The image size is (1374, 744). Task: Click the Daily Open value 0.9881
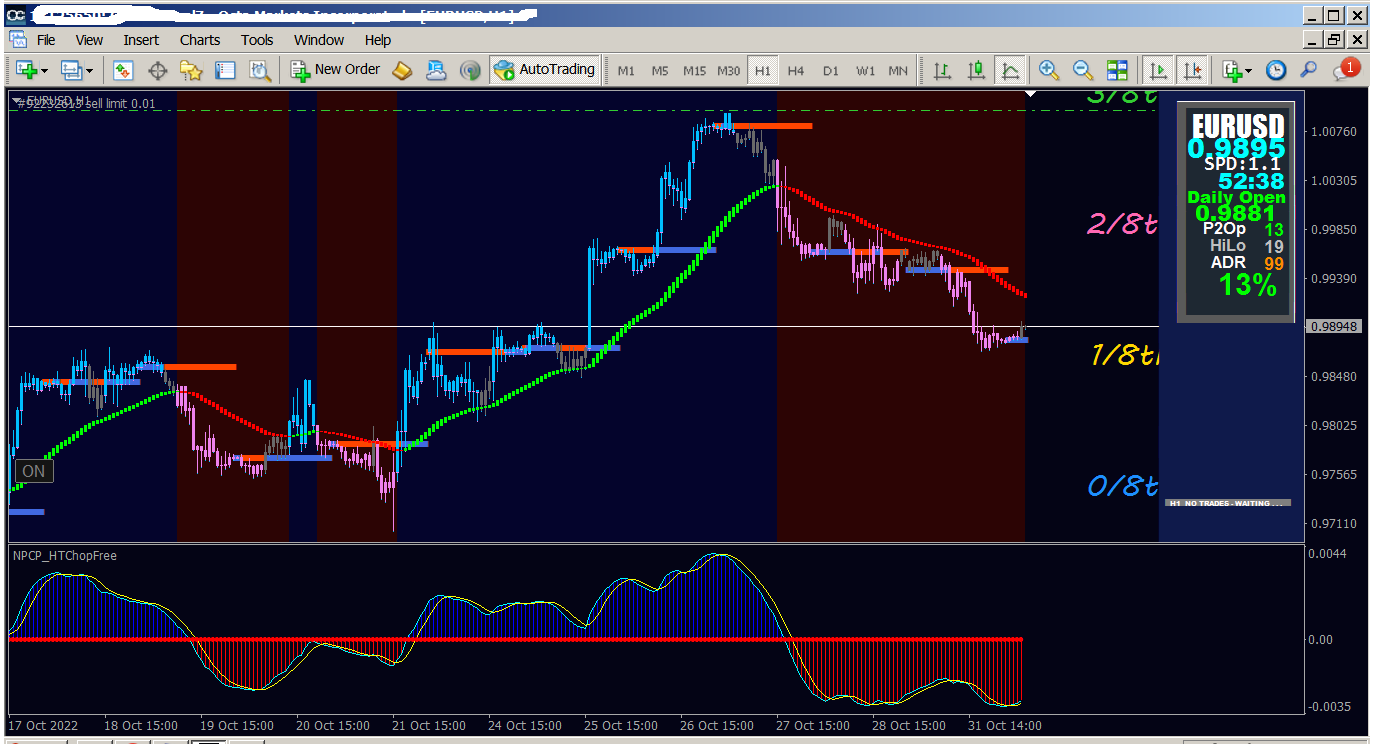click(x=1235, y=213)
